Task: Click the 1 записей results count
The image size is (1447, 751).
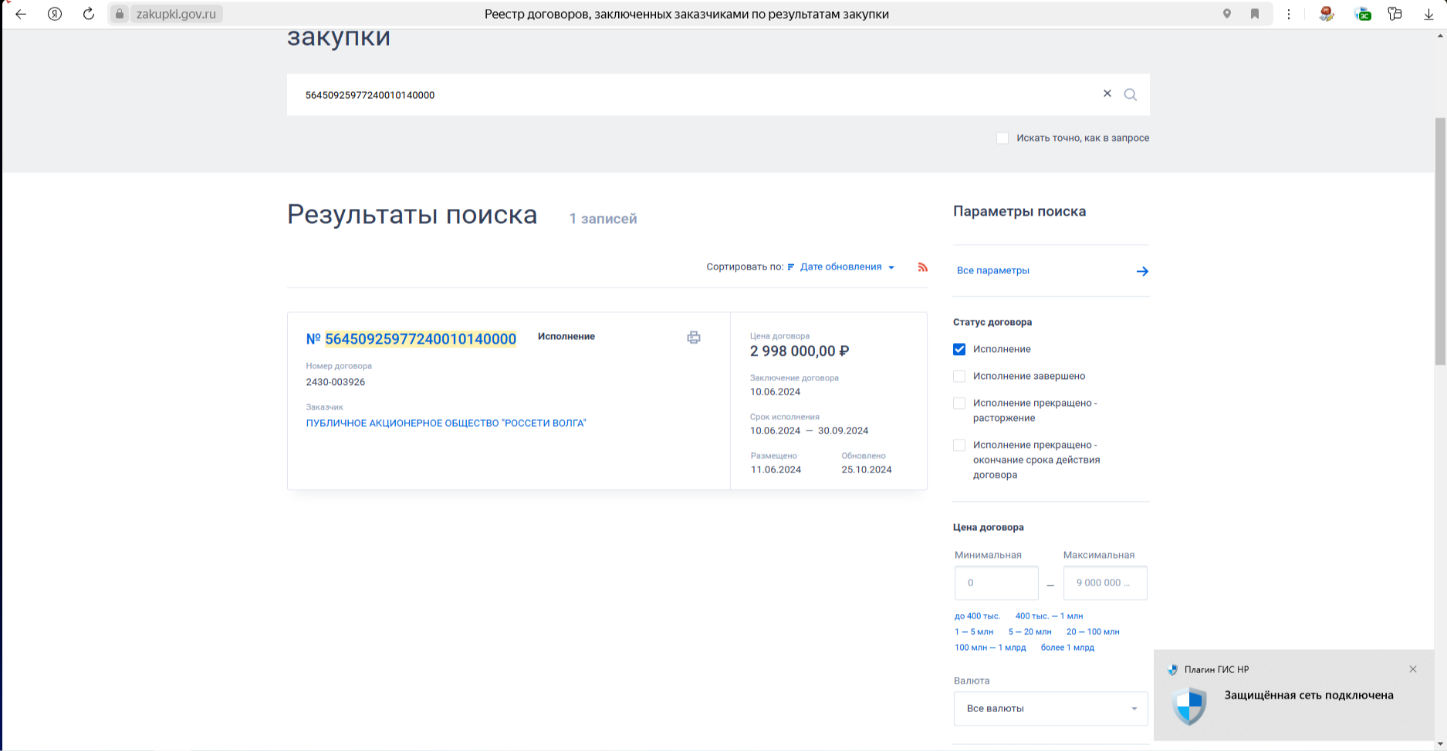Action: click(603, 218)
